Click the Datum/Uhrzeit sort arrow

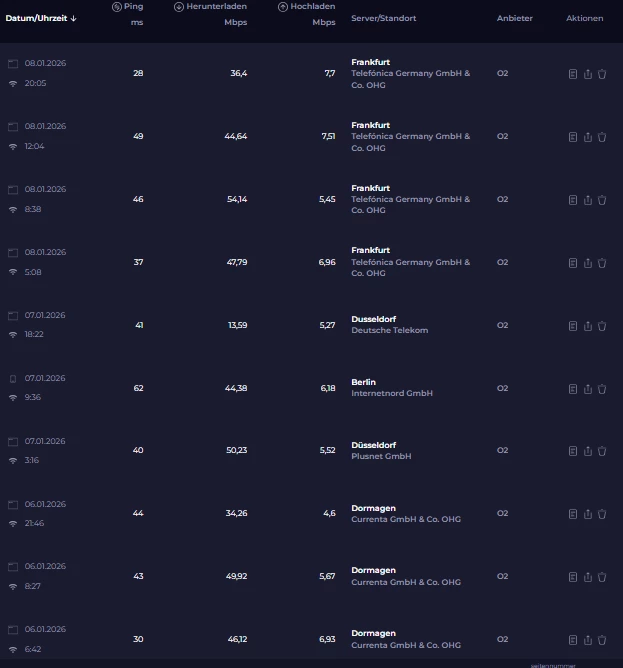click(74, 19)
